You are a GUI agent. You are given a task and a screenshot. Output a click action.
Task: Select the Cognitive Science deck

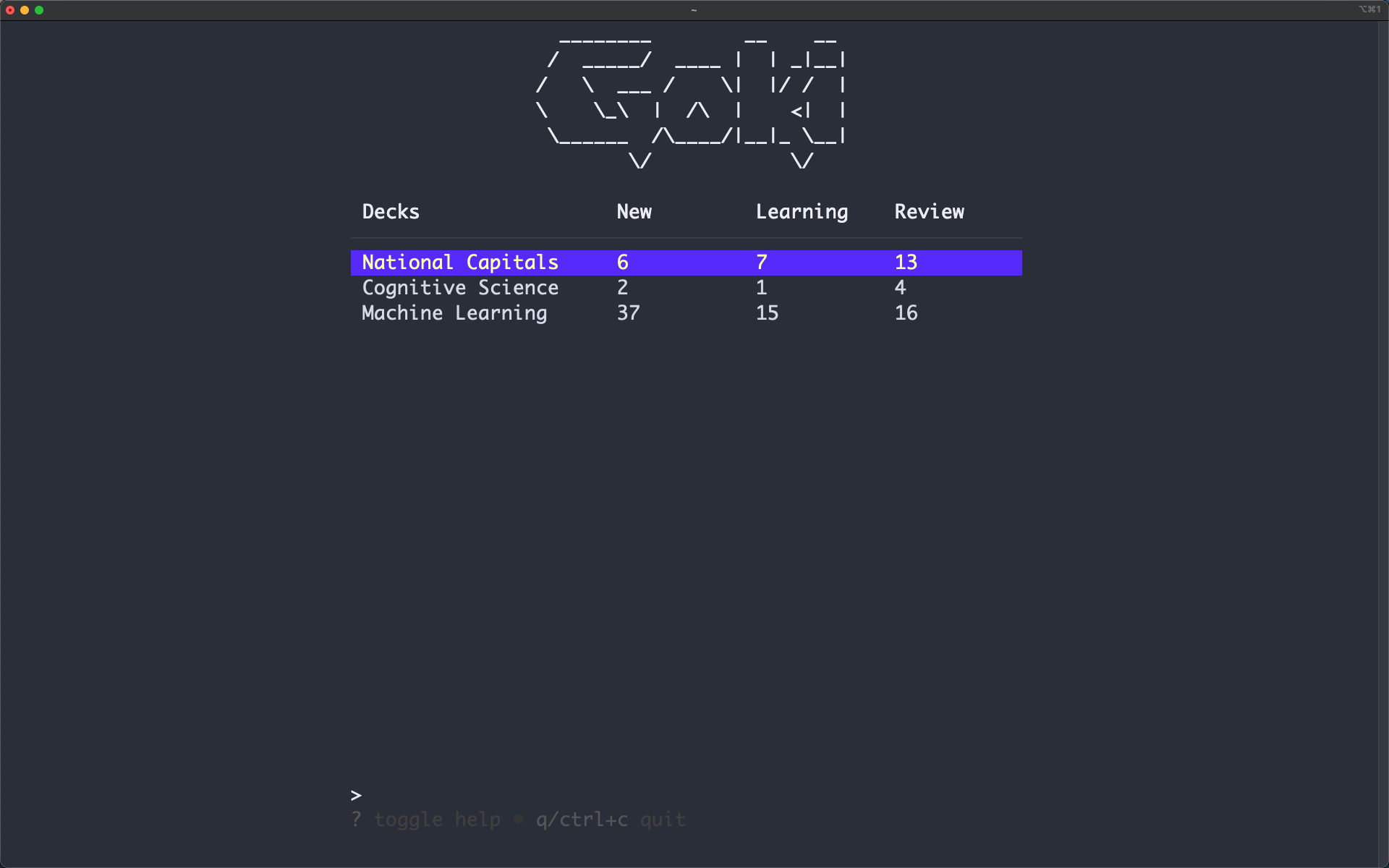tap(460, 288)
